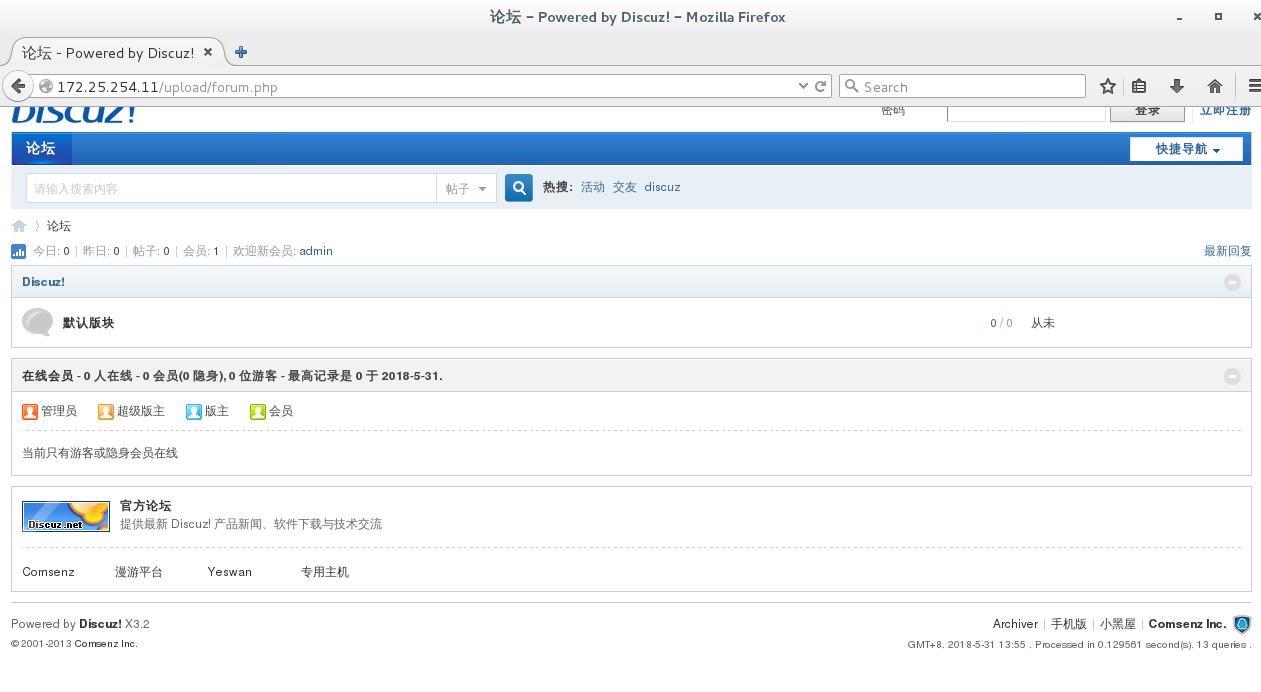Open the Downloads arrow icon
The height and width of the screenshot is (692, 1261).
[x=1177, y=86]
